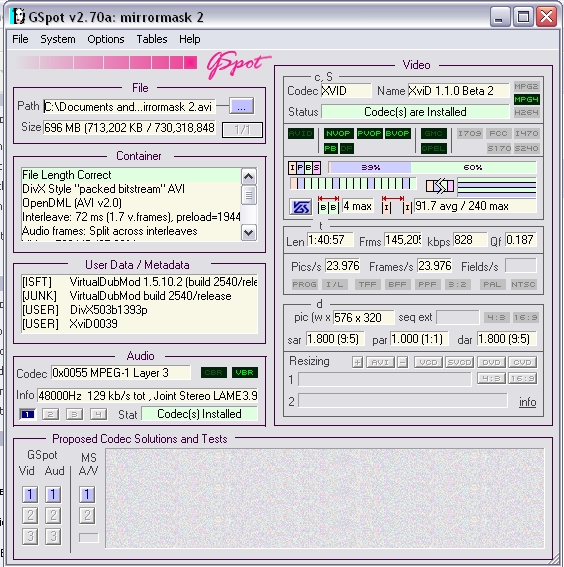Click the 'File Length Correct' container line
The width and height of the screenshot is (564, 567).
click(x=130, y=175)
